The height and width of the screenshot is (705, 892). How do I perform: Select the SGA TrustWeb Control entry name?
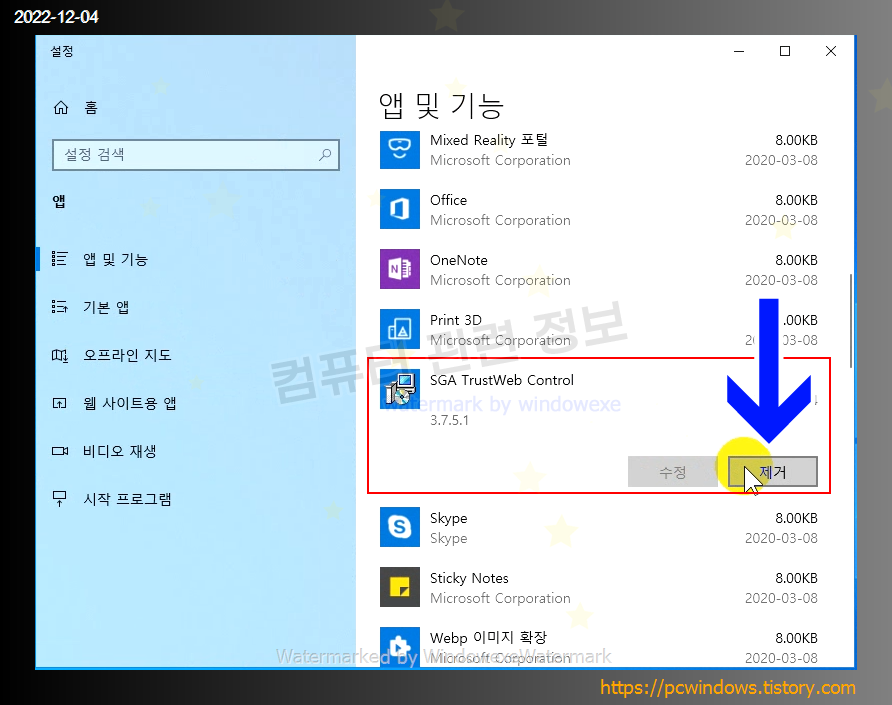pyautogui.click(x=502, y=380)
